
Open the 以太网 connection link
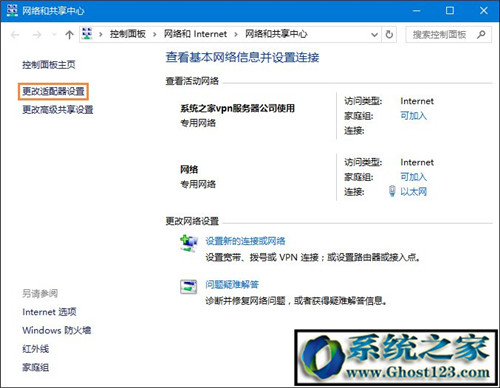pyautogui.click(x=413, y=191)
